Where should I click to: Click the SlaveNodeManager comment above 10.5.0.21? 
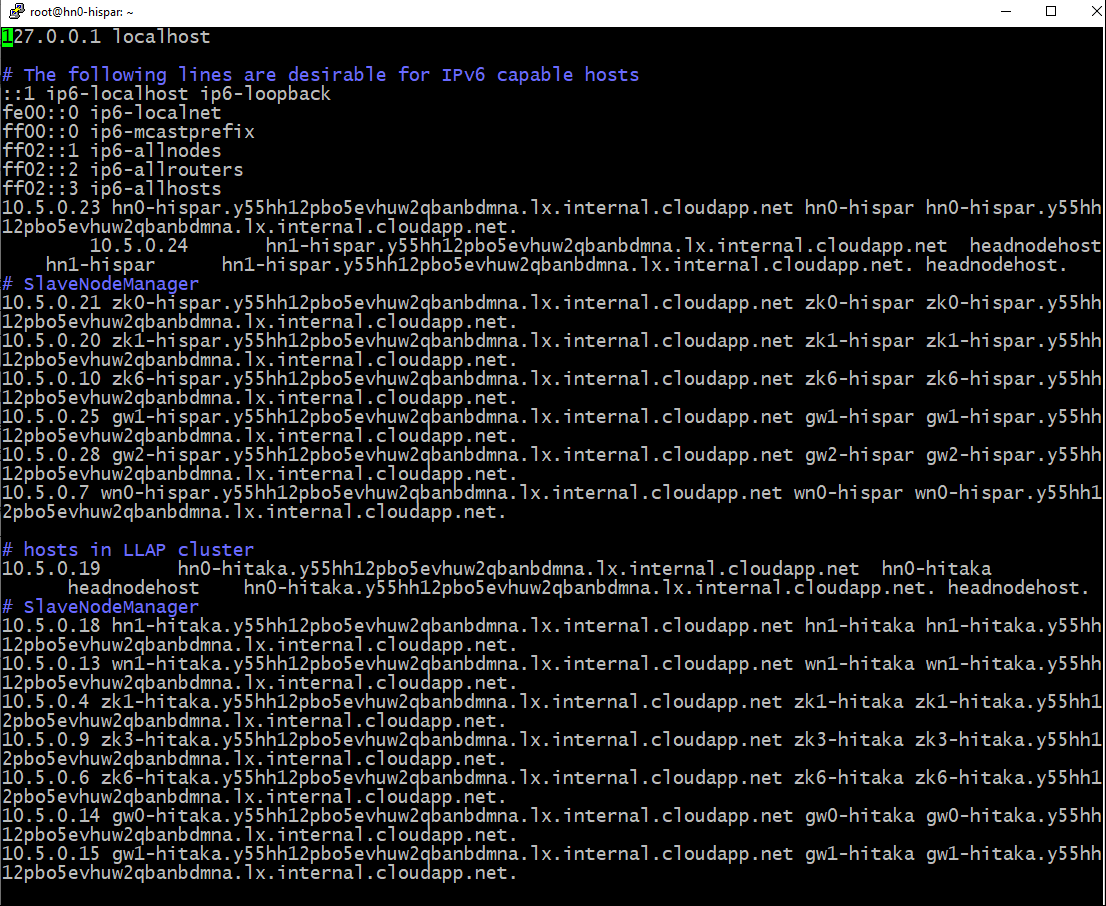click(x=100, y=284)
